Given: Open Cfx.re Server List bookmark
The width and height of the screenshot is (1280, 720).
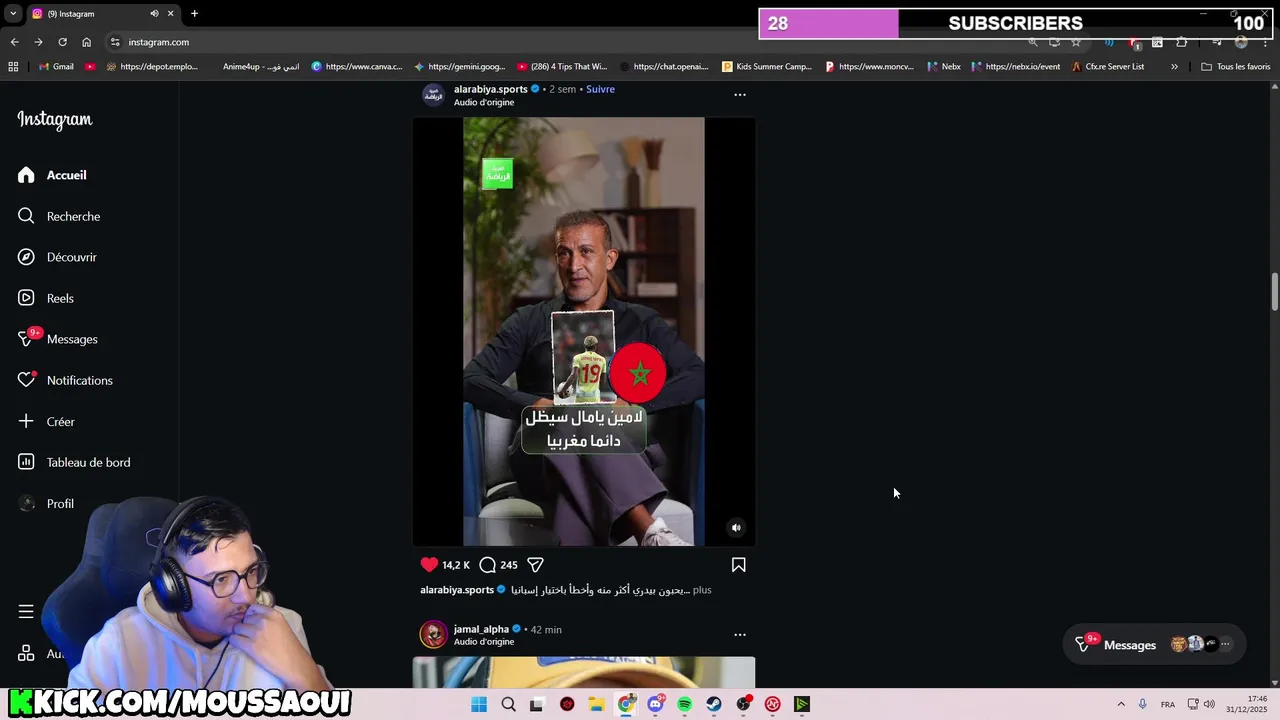Looking at the screenshot, I should click(1108, 67).
